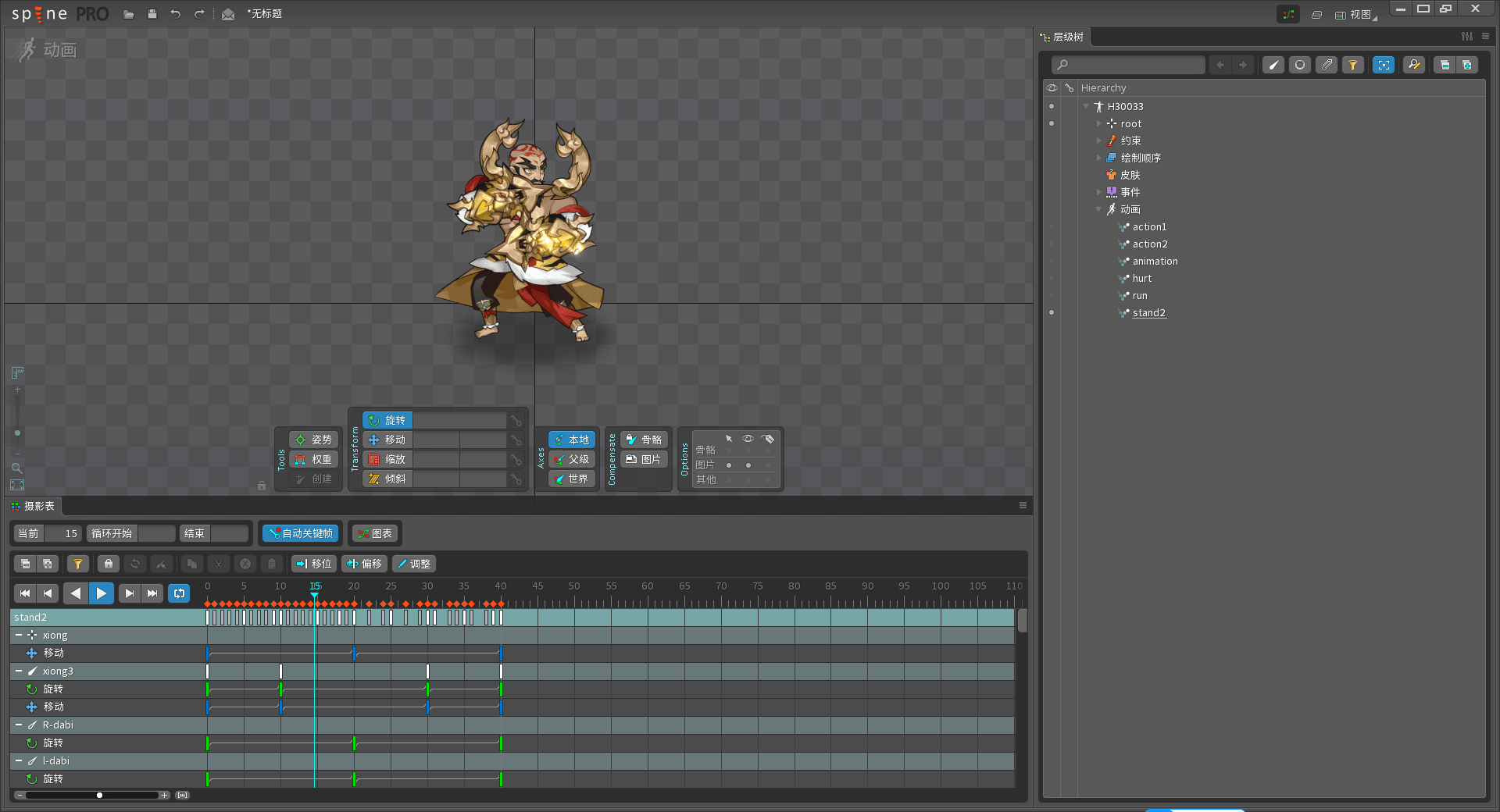Choose Local (本地) axes
1500x812 pixels.
pos(572,440)
